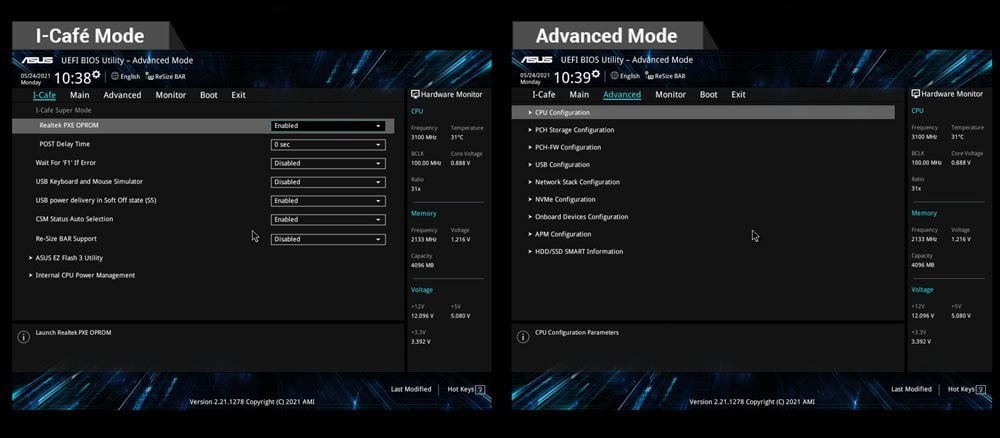1000x438 pixels.
Task: Click the globe English language icon in left panel
Action: [115, 76]
